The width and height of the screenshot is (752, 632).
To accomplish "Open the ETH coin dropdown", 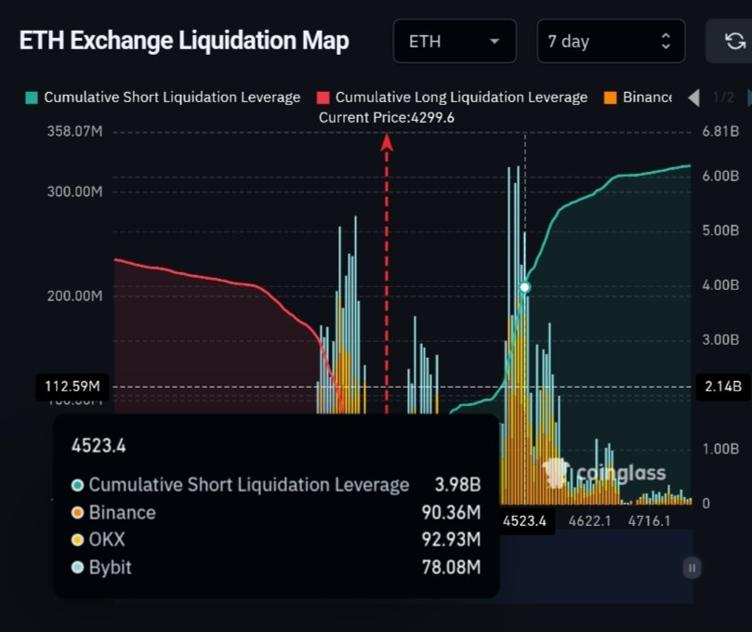I will tap(454, 41).
